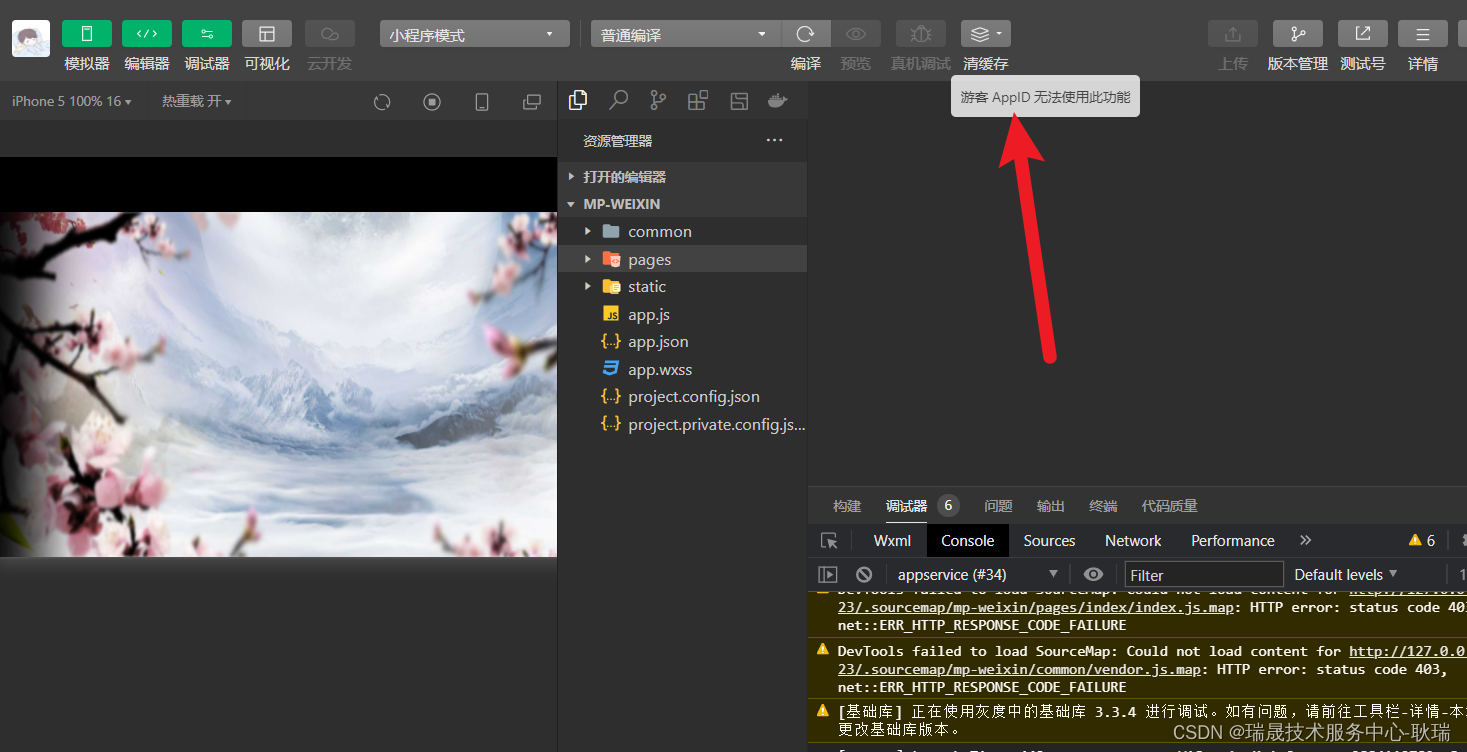1467x752 pixels.
Task: Click the inspect element selector icon
Action: pos(829,540)
